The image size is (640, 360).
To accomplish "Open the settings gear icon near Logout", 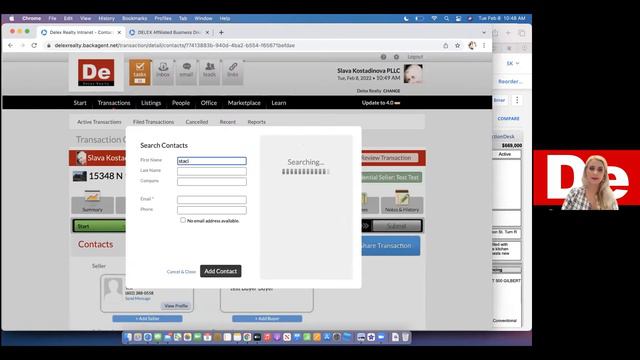I will tap(396, 57).
